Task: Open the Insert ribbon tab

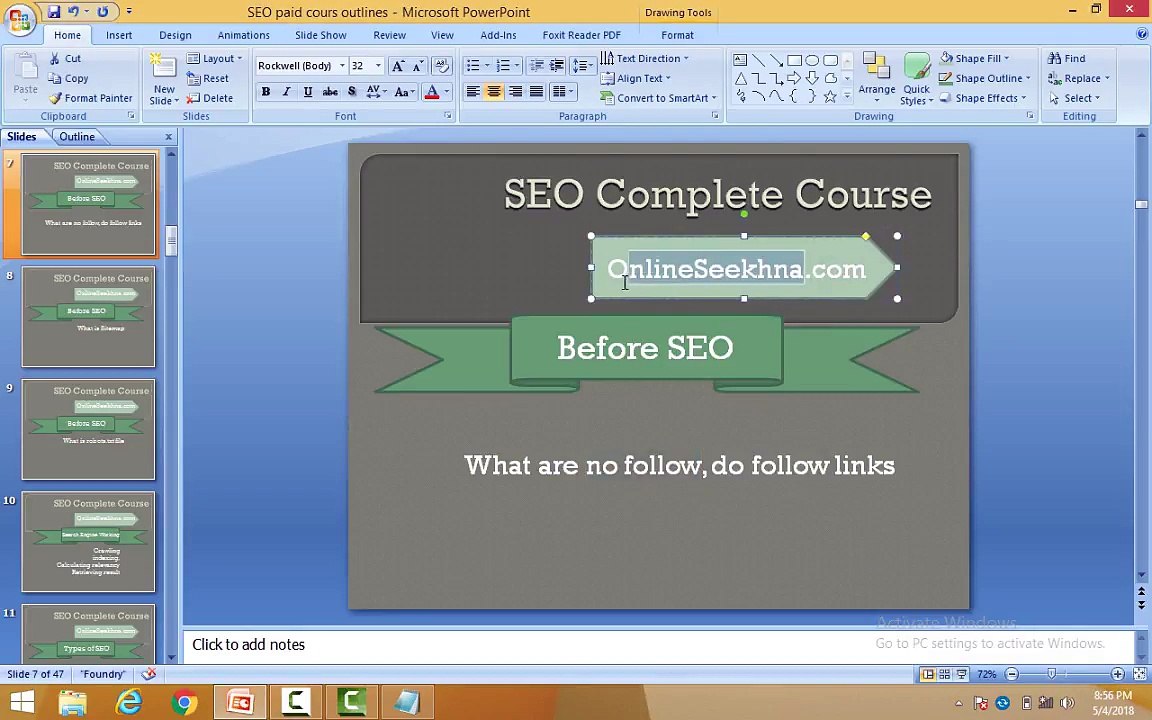Action: 119,35
